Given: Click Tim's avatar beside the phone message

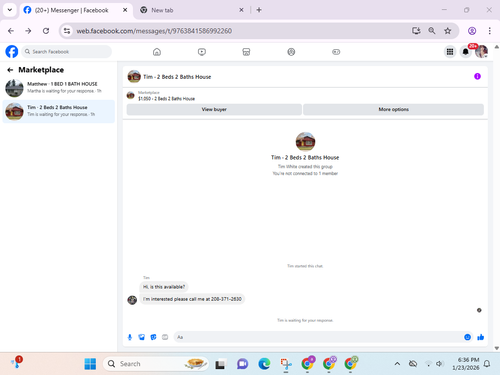Looking at the screenshot, I should click(132, 300).
